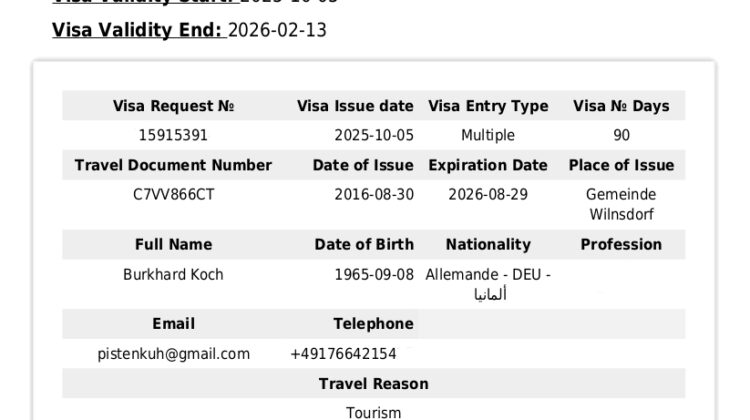The width and height of the screenshot is (750, 420).
Task: Select document number C7VV866CT
Action: click(x=173, y=194)
